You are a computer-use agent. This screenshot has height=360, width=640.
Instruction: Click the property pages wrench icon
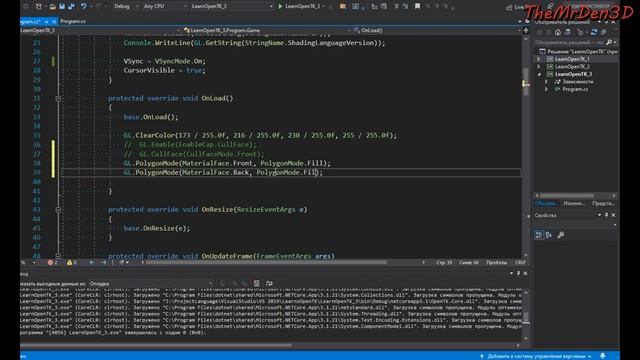561,235
